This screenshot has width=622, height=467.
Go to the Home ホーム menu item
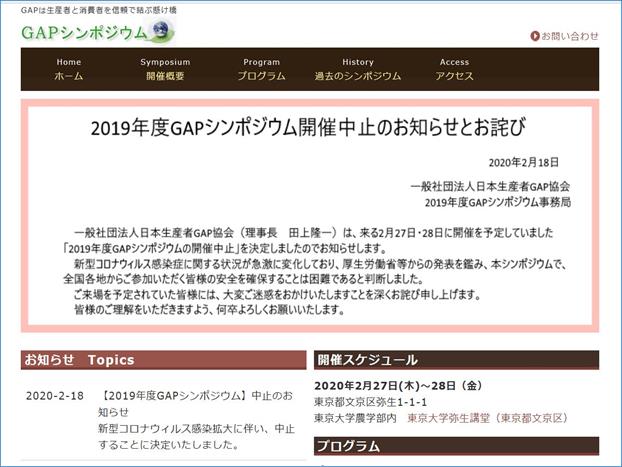[x=69, y=69]
